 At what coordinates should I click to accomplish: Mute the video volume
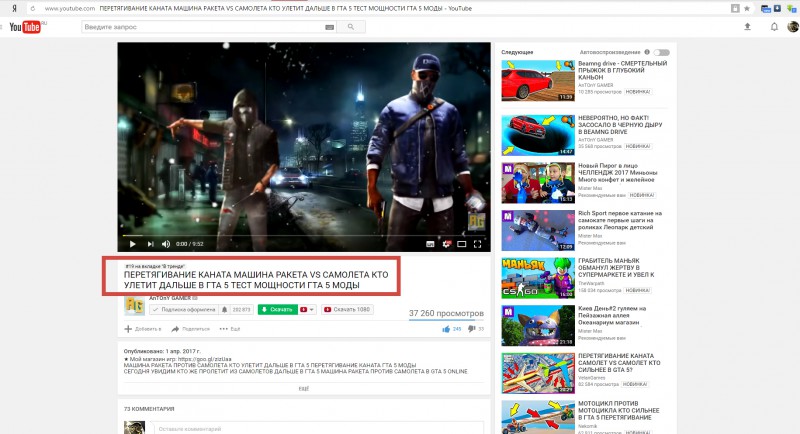[166, 244]
